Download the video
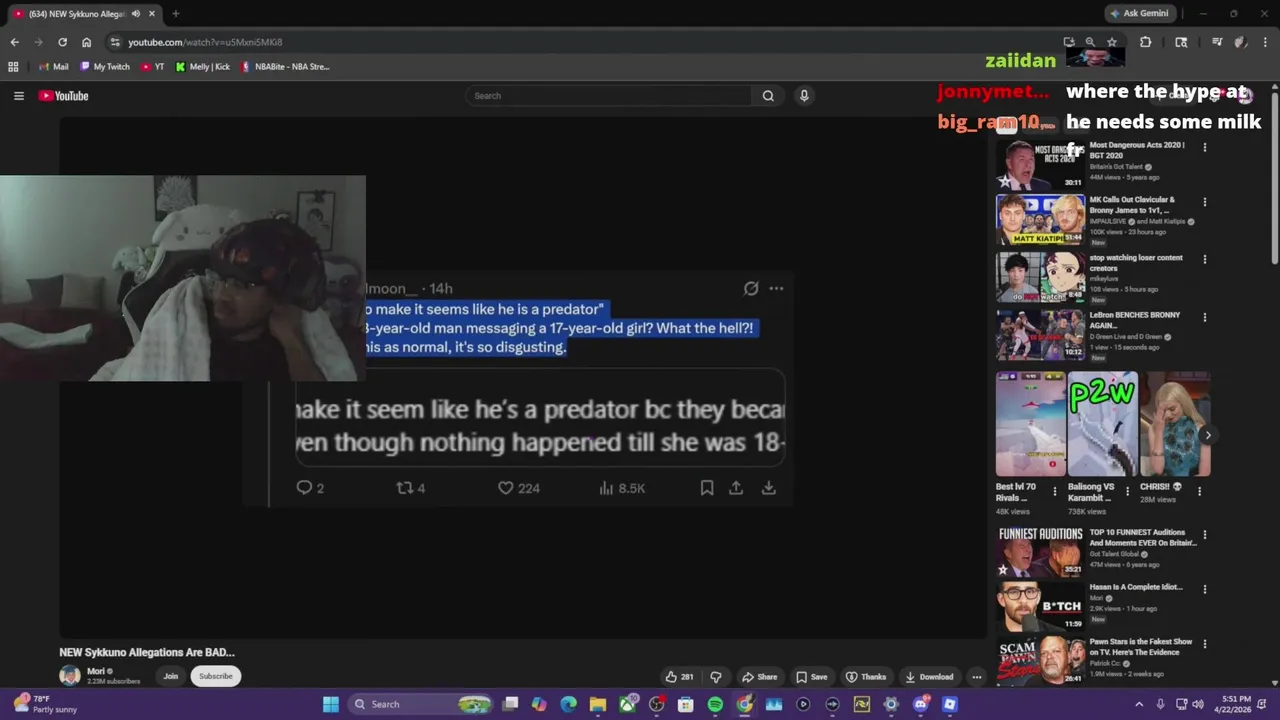Screen dimensions: 1280x720 tap(929, 677)
